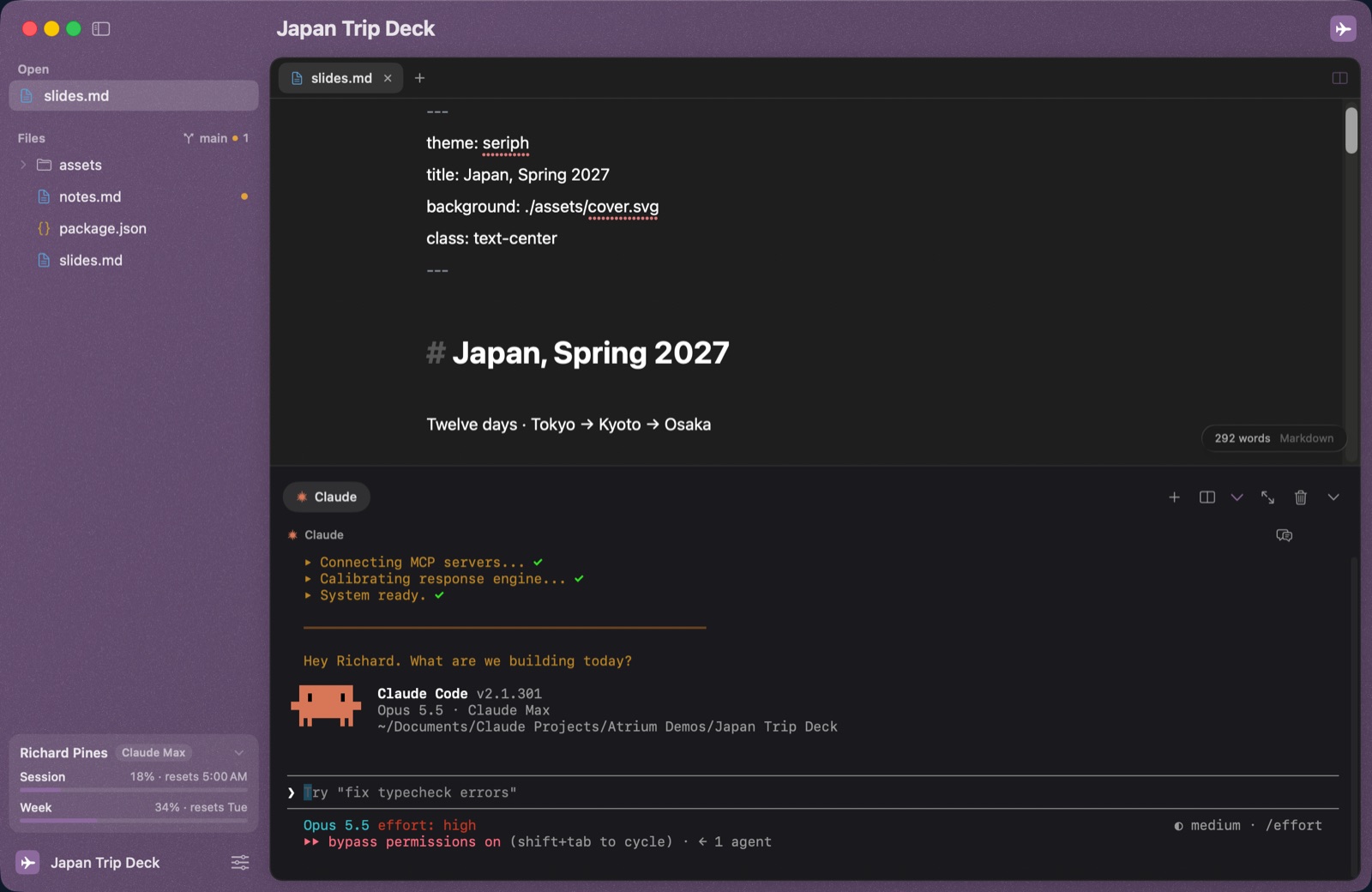
Task: Click the Week usage progress bar
Action: click(x=134, y=821)
